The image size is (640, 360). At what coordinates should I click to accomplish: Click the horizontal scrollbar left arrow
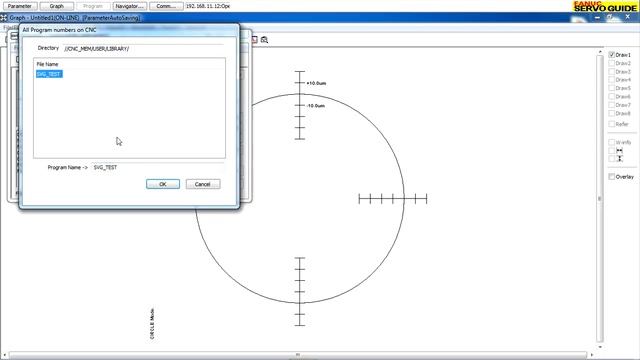[5, 355]
